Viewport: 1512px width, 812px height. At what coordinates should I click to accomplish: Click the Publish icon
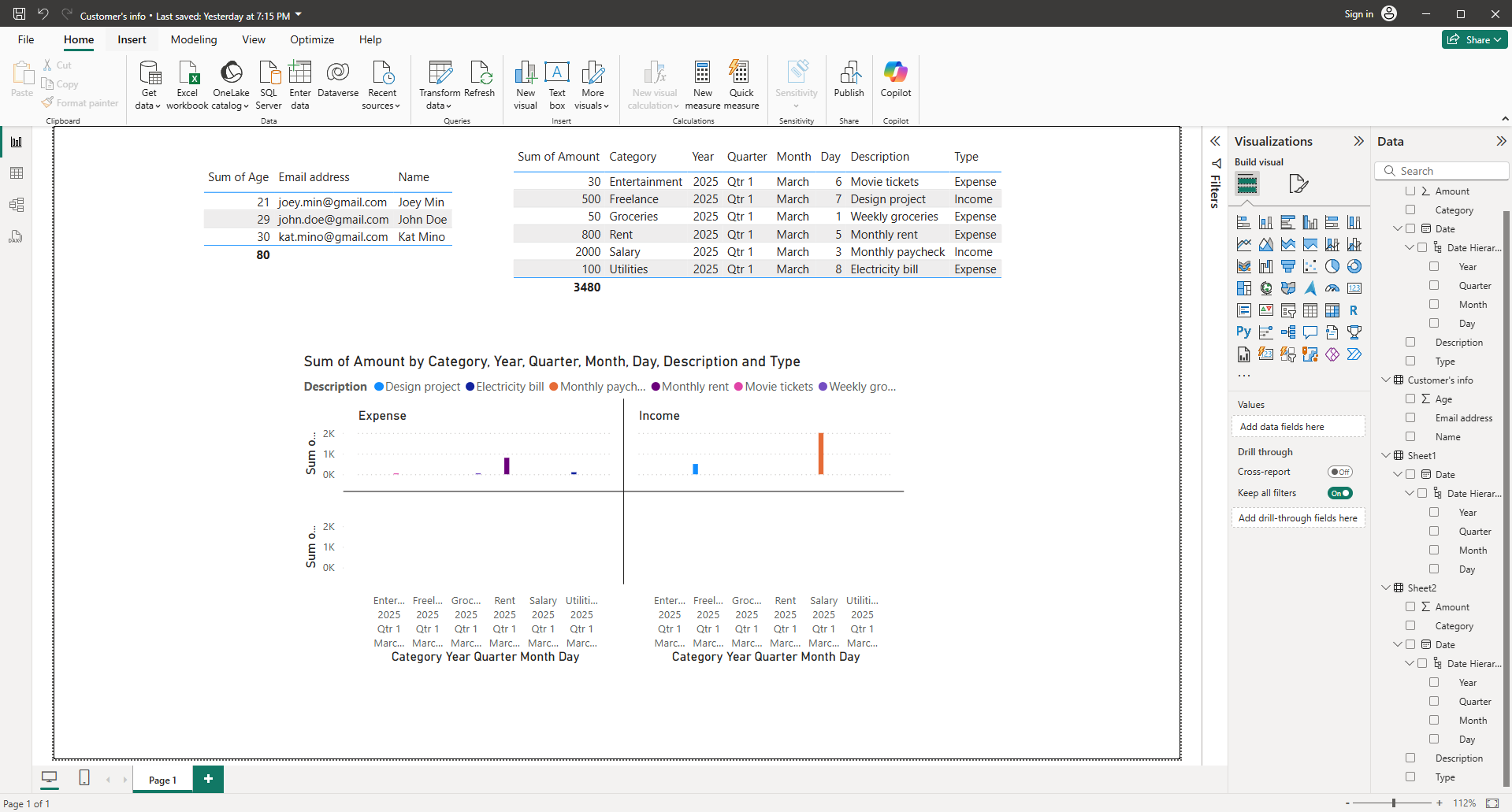[x=849, y=73]
